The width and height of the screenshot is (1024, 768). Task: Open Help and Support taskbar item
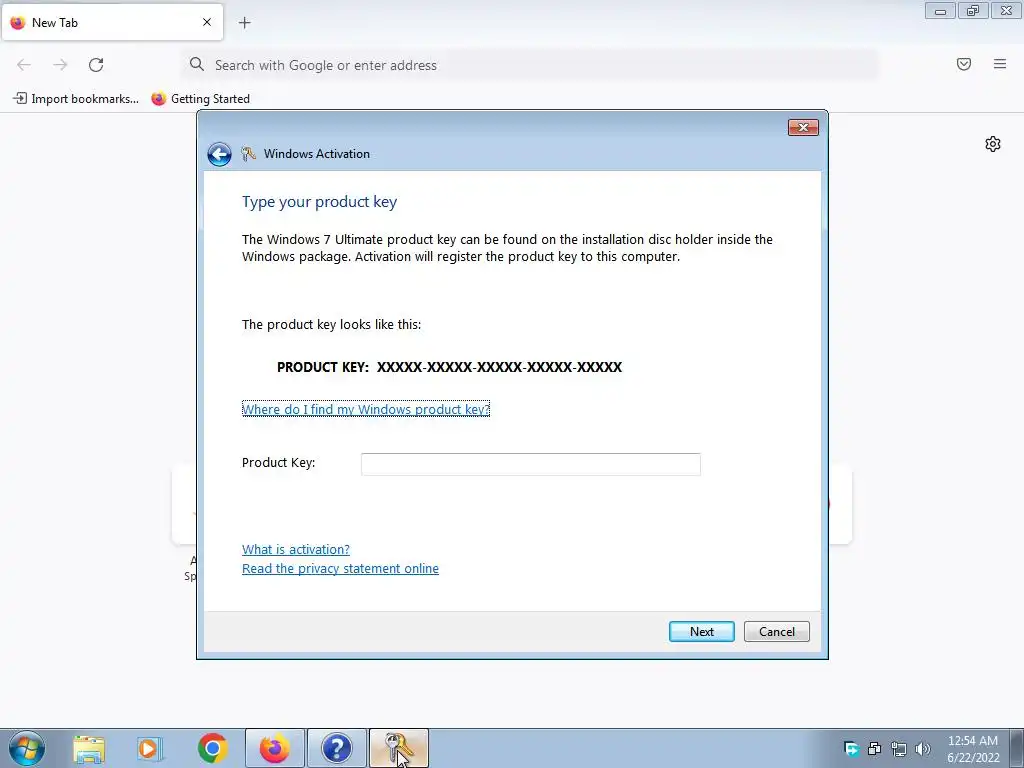tap(336, 749)
